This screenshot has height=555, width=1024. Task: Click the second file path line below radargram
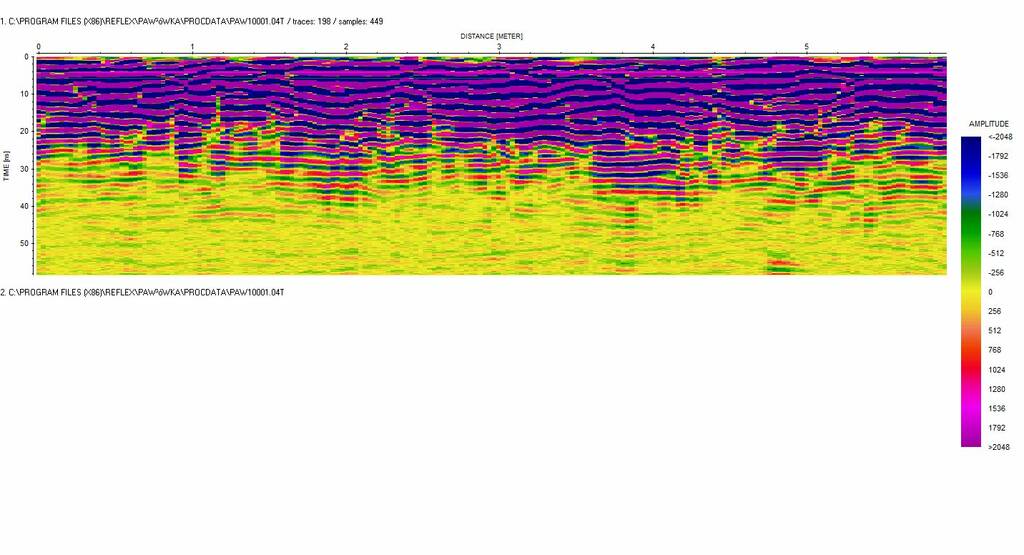[143, 292]
